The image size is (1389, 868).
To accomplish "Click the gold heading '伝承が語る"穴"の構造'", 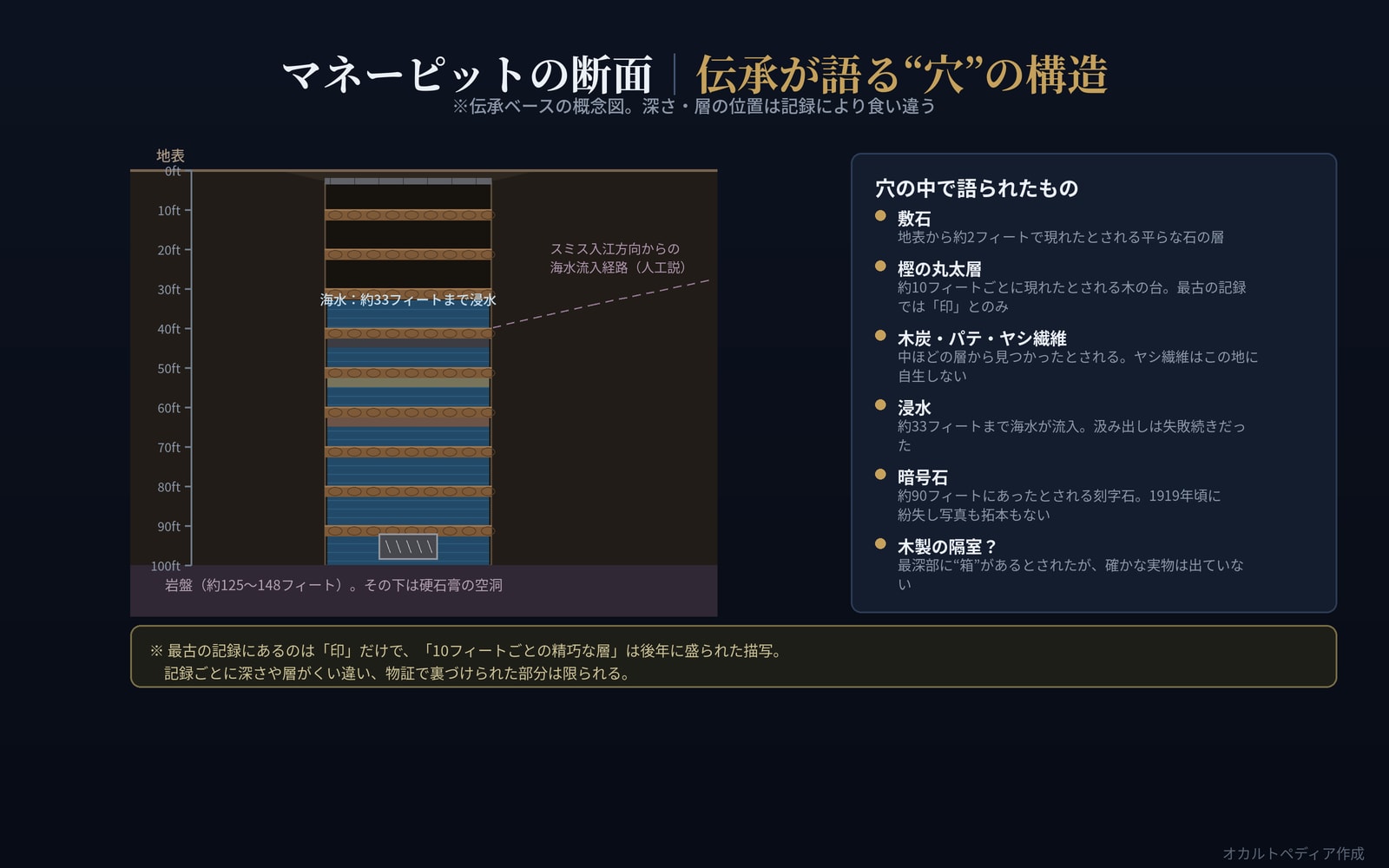I will pos(902,75).
